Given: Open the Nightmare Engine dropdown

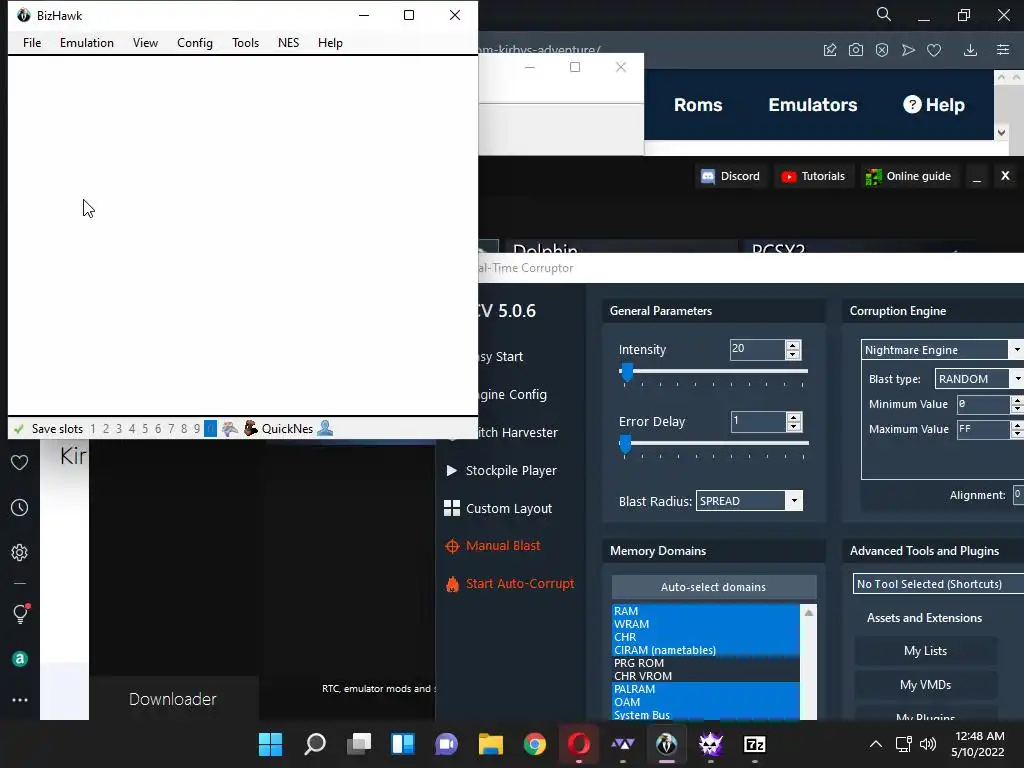Looking at the screenshot, I should point(942,350).
